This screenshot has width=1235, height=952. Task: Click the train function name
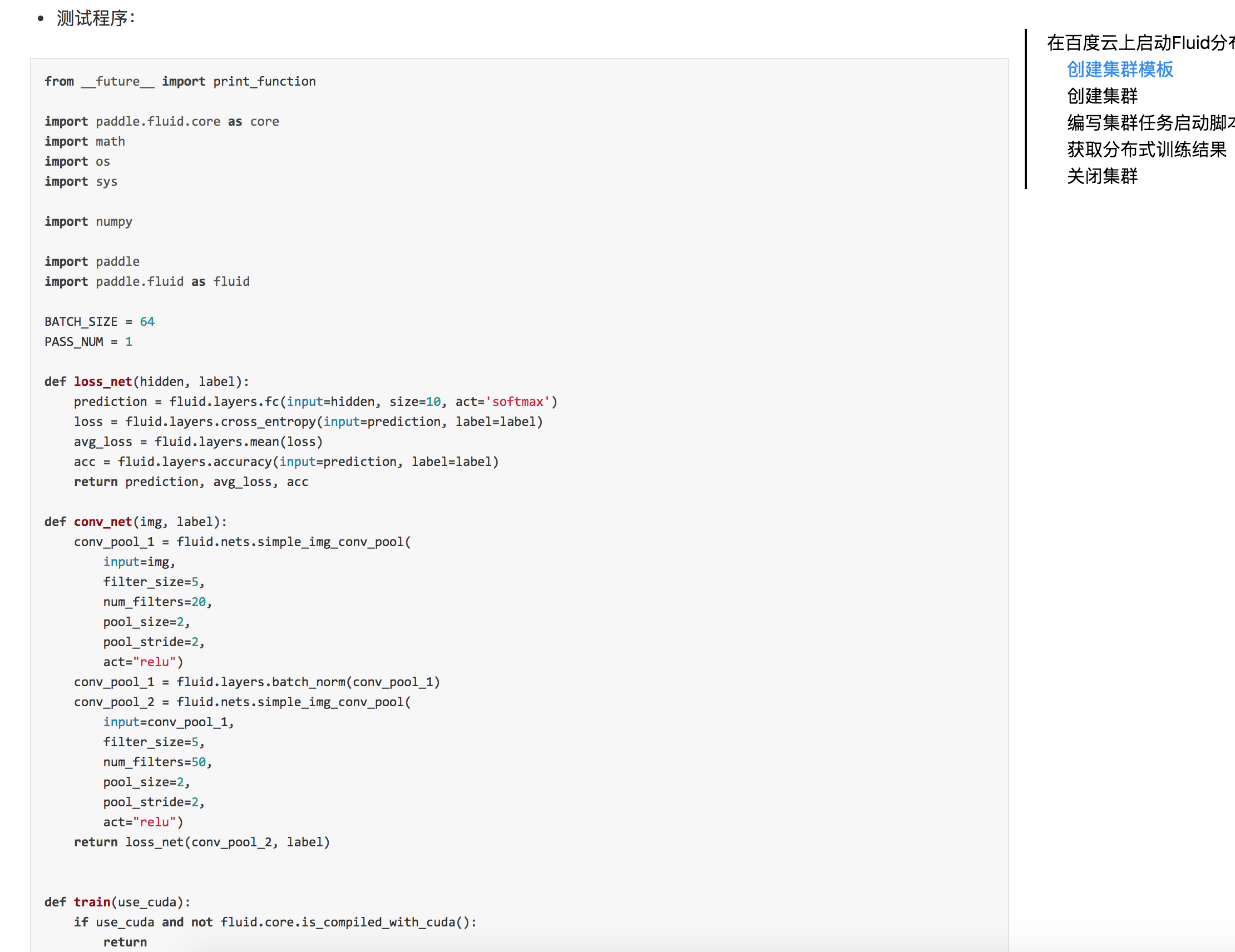coord(92,902)
